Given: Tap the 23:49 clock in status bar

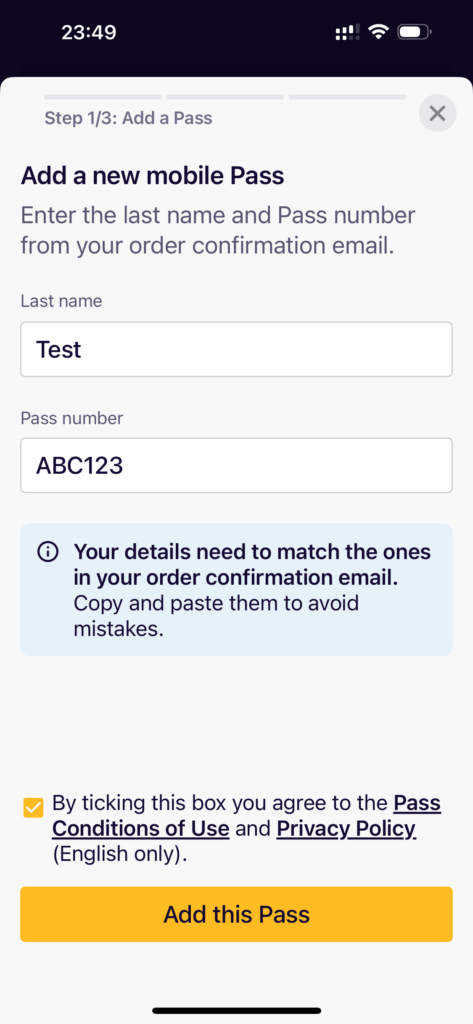Looking at the screenshot, I should pos(89,32).
